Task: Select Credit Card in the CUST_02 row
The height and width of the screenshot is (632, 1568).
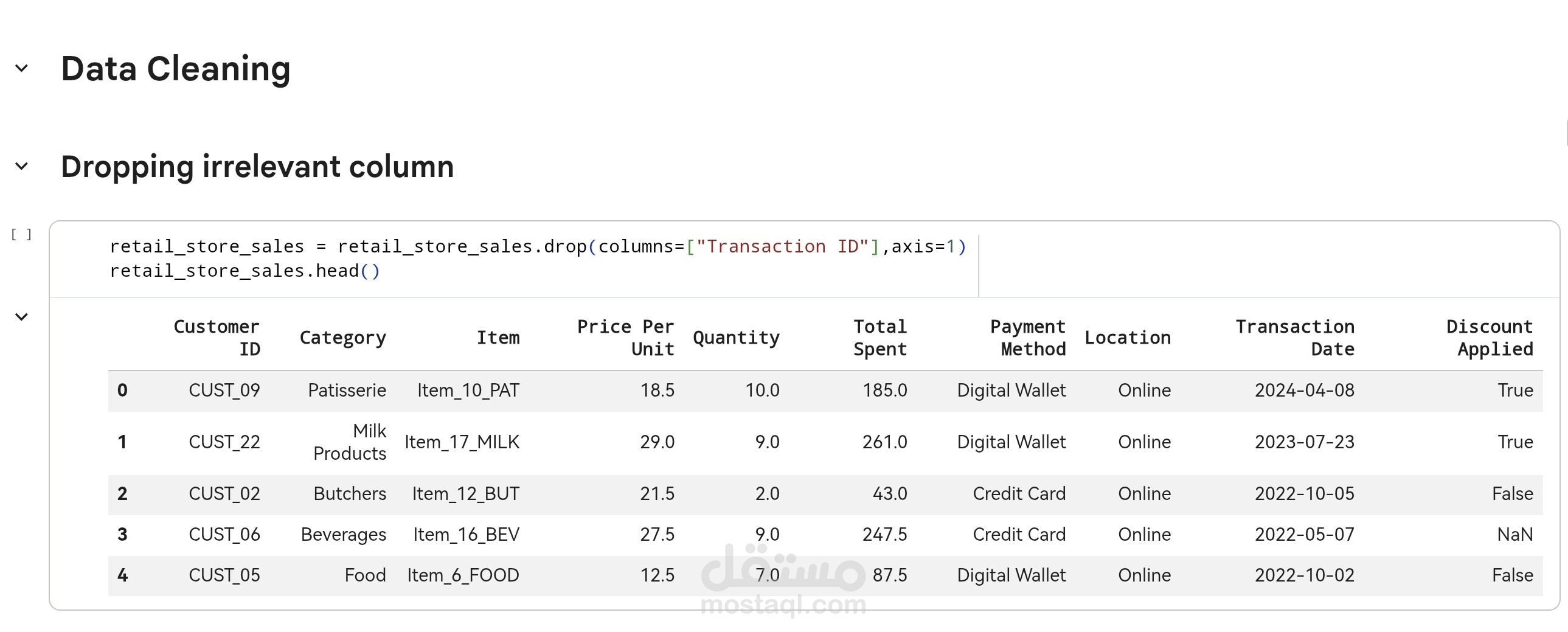Action: (1019, 494)
